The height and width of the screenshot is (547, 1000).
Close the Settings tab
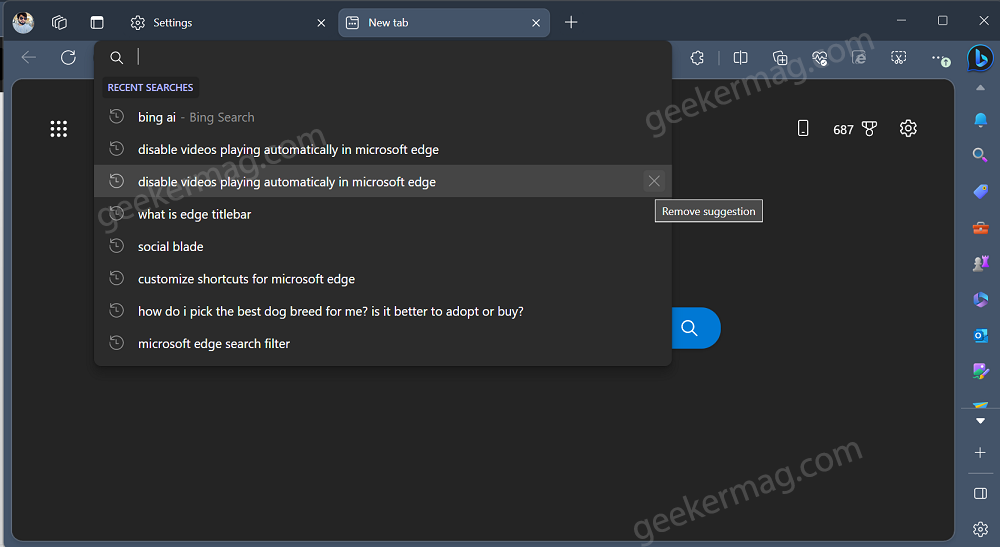pyautogui.click(x=321, y=23)
